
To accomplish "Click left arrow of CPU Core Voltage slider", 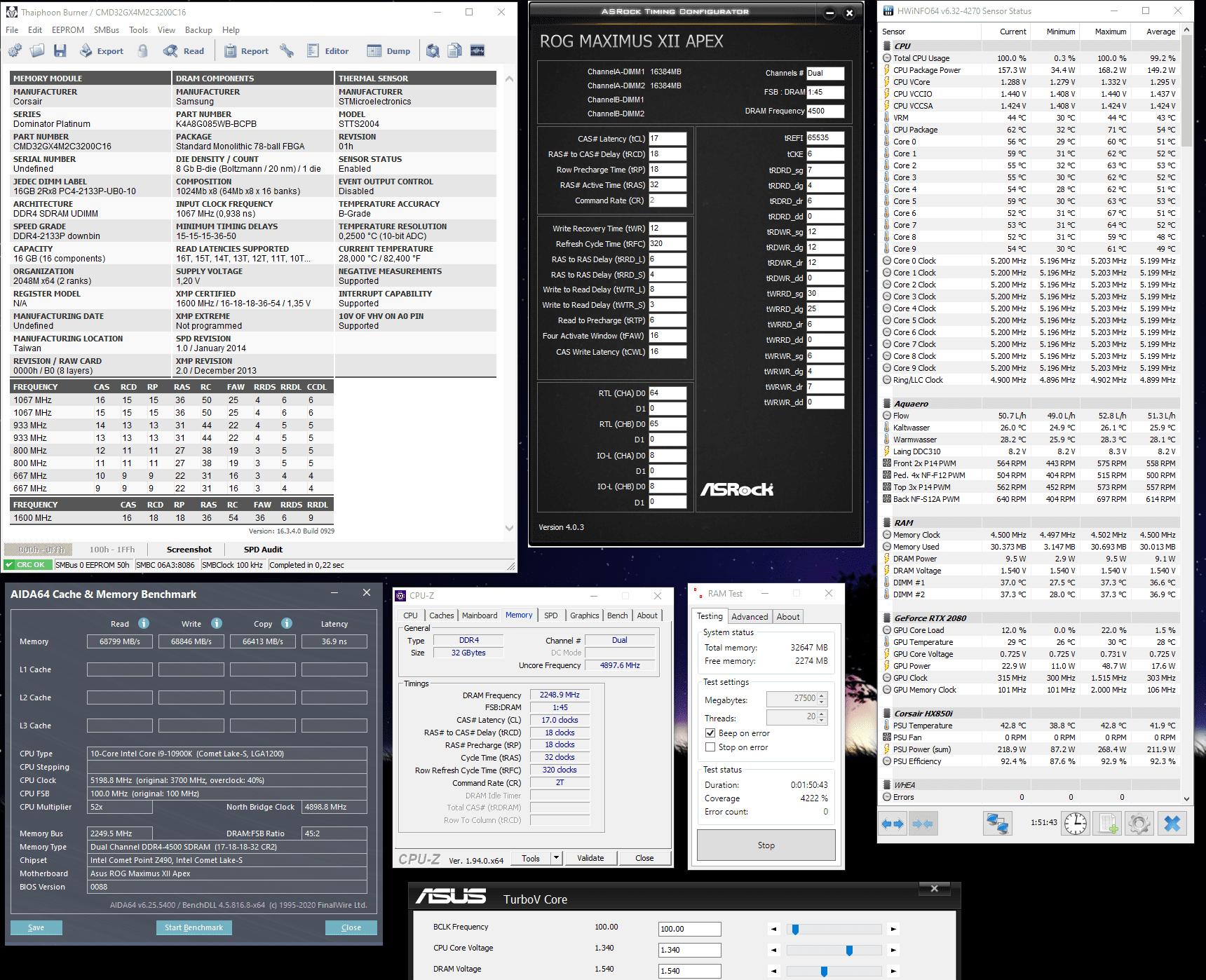I will pos(774,951).
